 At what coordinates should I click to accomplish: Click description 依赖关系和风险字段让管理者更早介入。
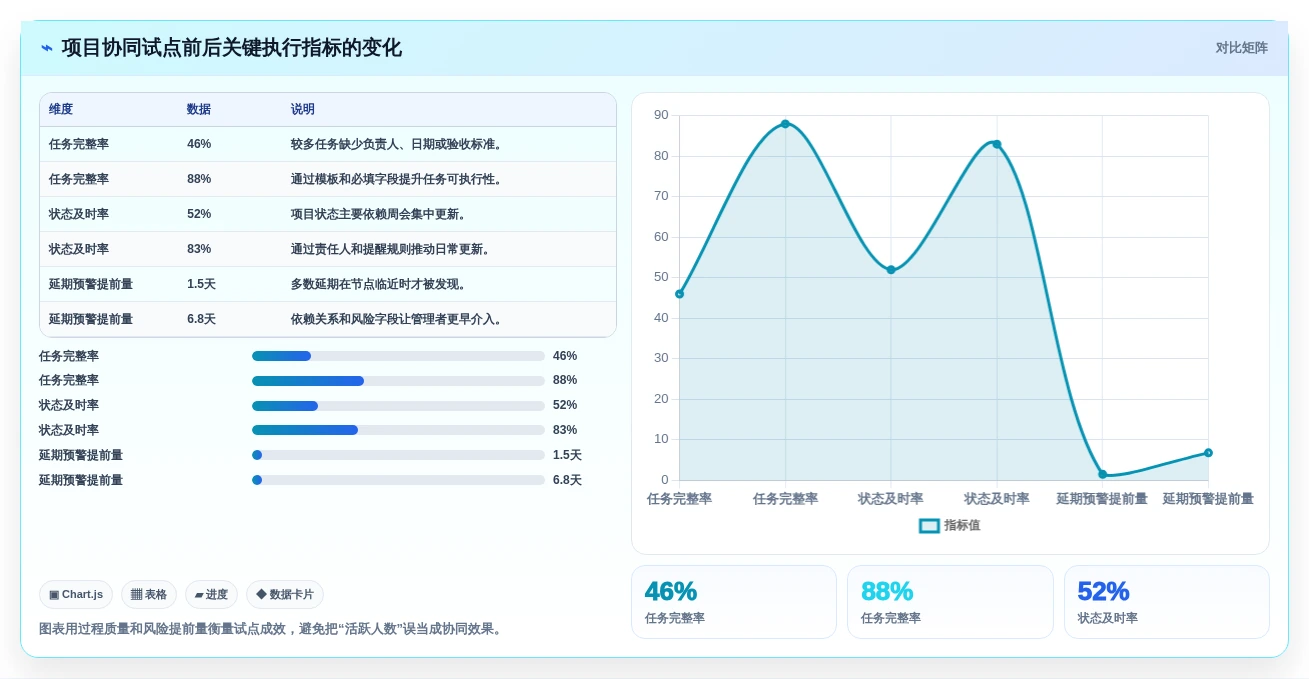[398, 319]
